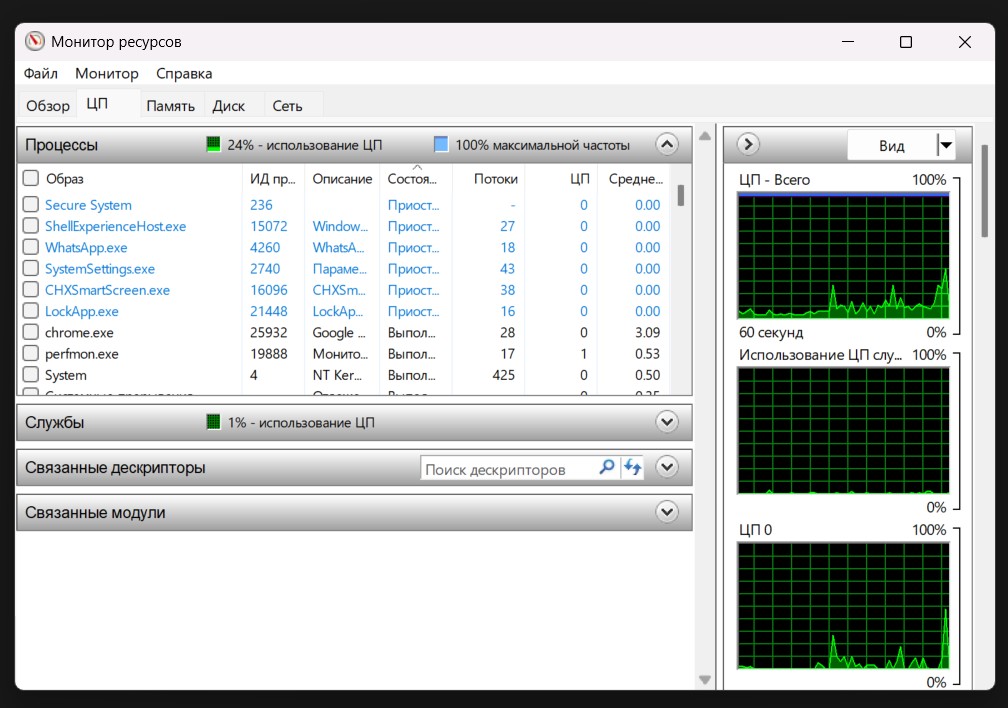Click PID 25932 in the chrome.exe row
This screenshot has width=1008, height=708.
(x=269, y=332)
